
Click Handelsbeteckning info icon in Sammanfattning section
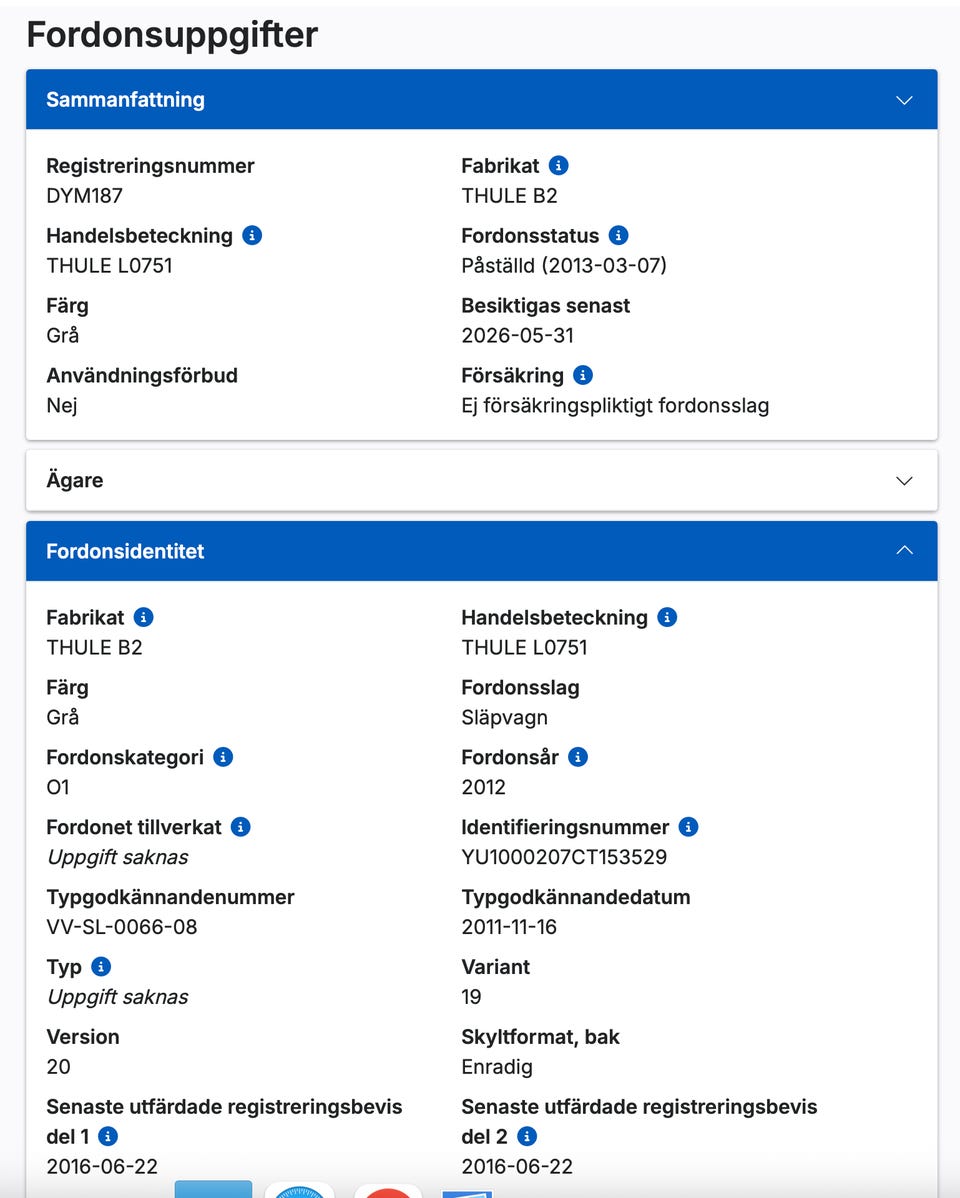pyautogui.click(x=252, y=236)
